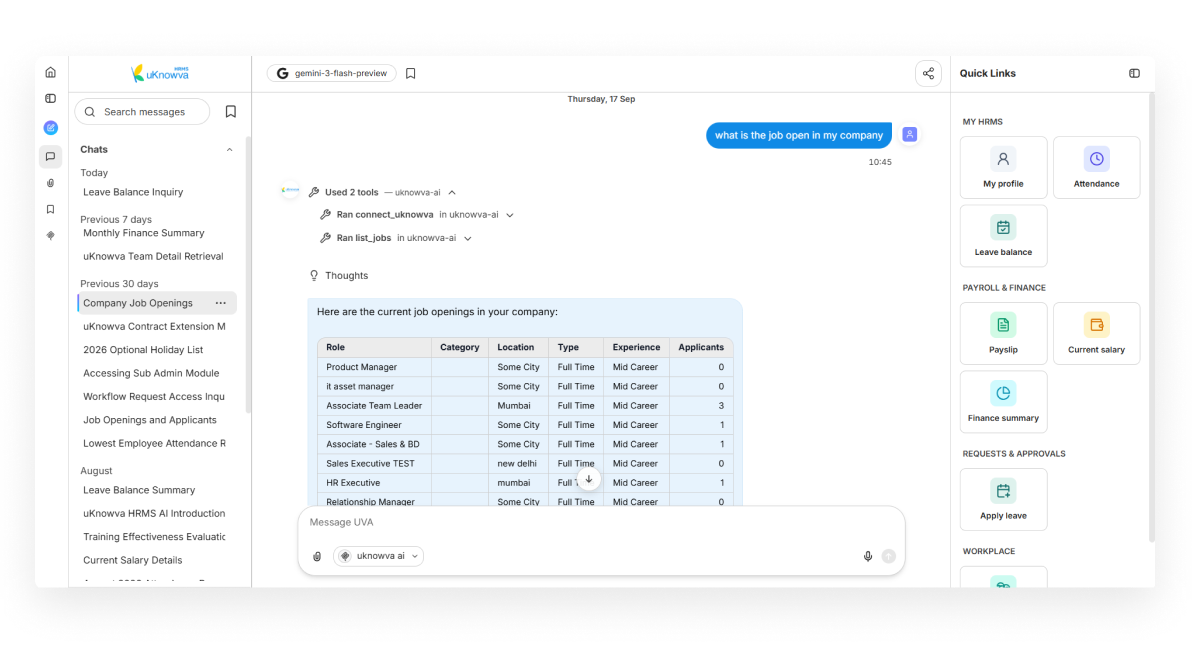Image resolution: width=1192 pixels, height=646 pixels.
Task: Click the new delhi location cell
Action: click(518, 464)
